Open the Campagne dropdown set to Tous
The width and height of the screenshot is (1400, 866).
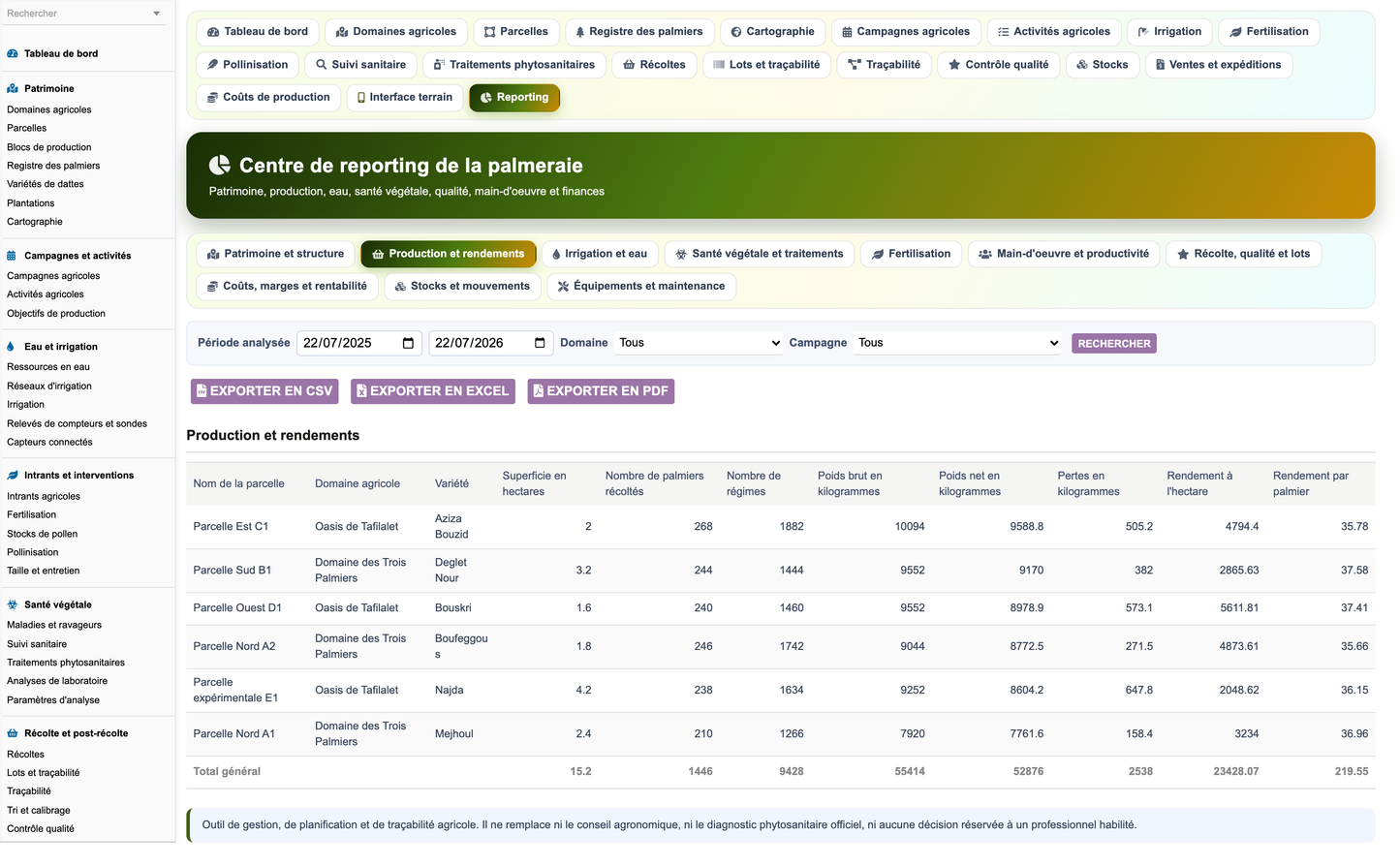[x=958, y=343]
